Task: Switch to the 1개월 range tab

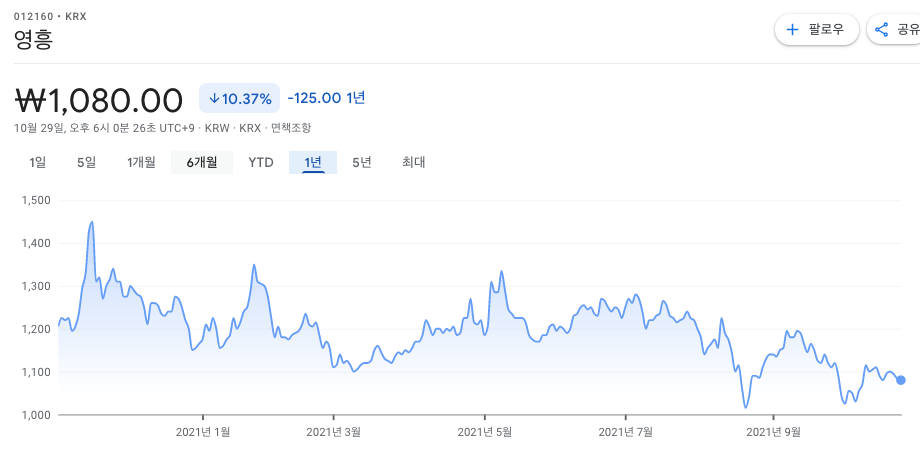Action: (141, 162)
